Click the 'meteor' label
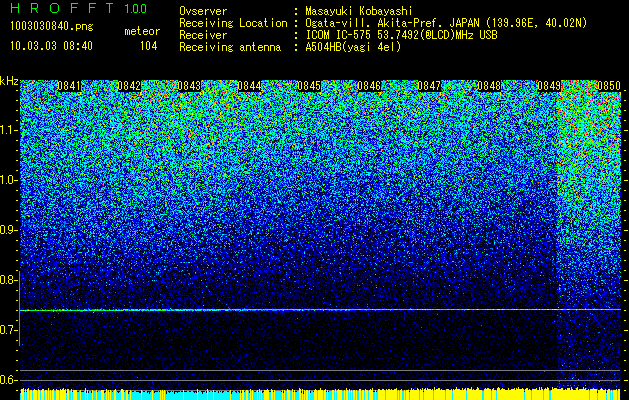Image resolution: width=629 pixels, height=400 pixels. click(142, 31)
